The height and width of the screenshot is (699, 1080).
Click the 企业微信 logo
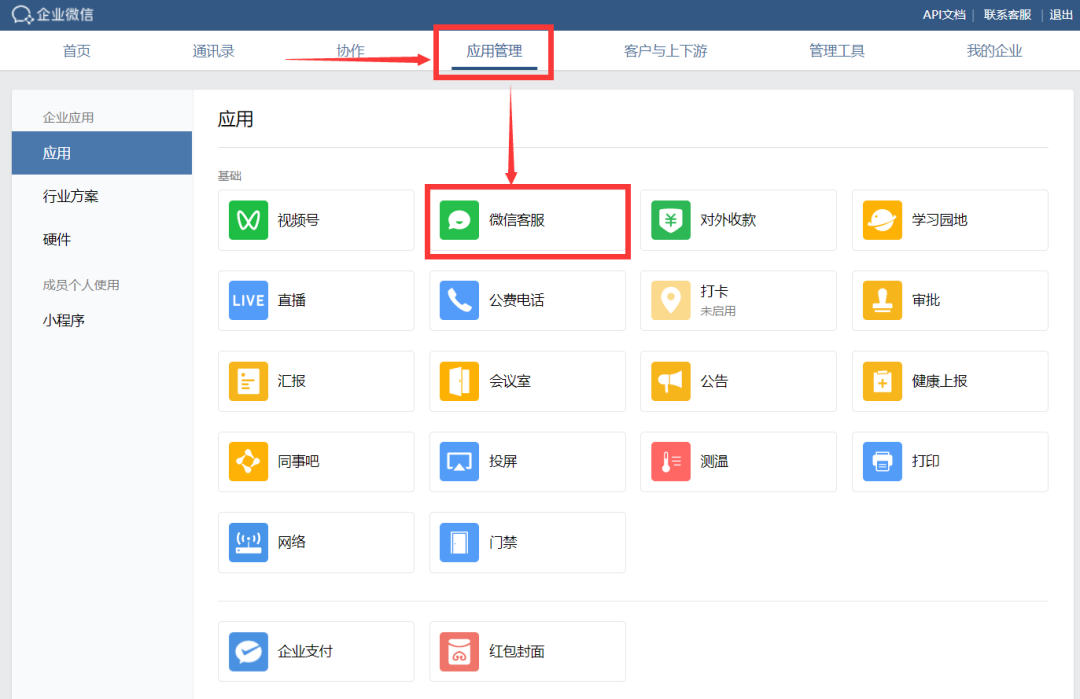click(54, 15)
